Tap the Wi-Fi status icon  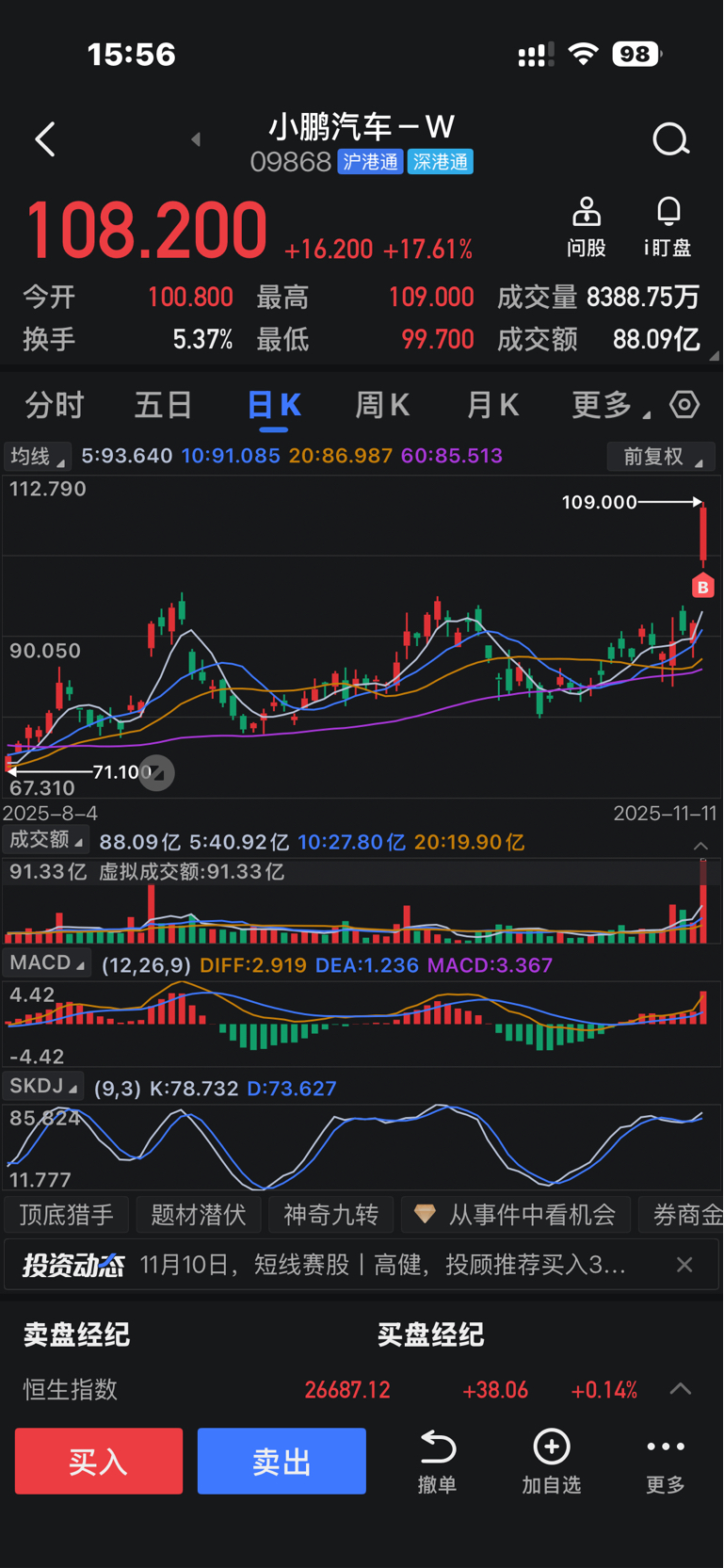(584, 54)
